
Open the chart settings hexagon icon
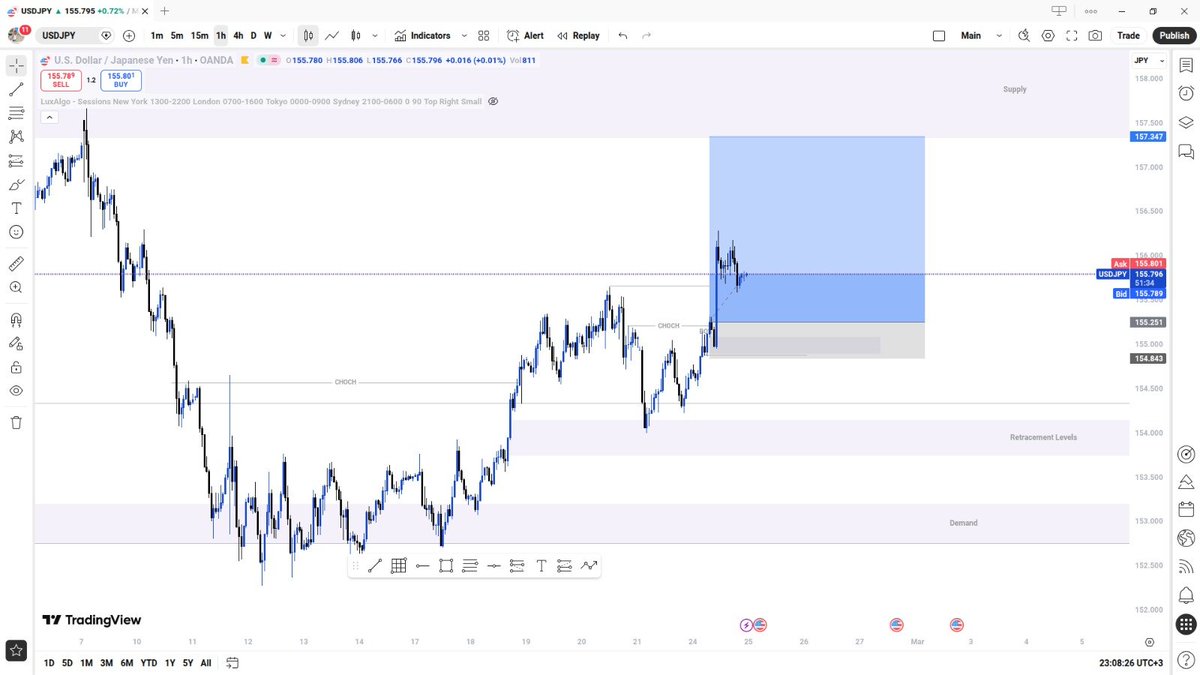[x=1048, y=35]
